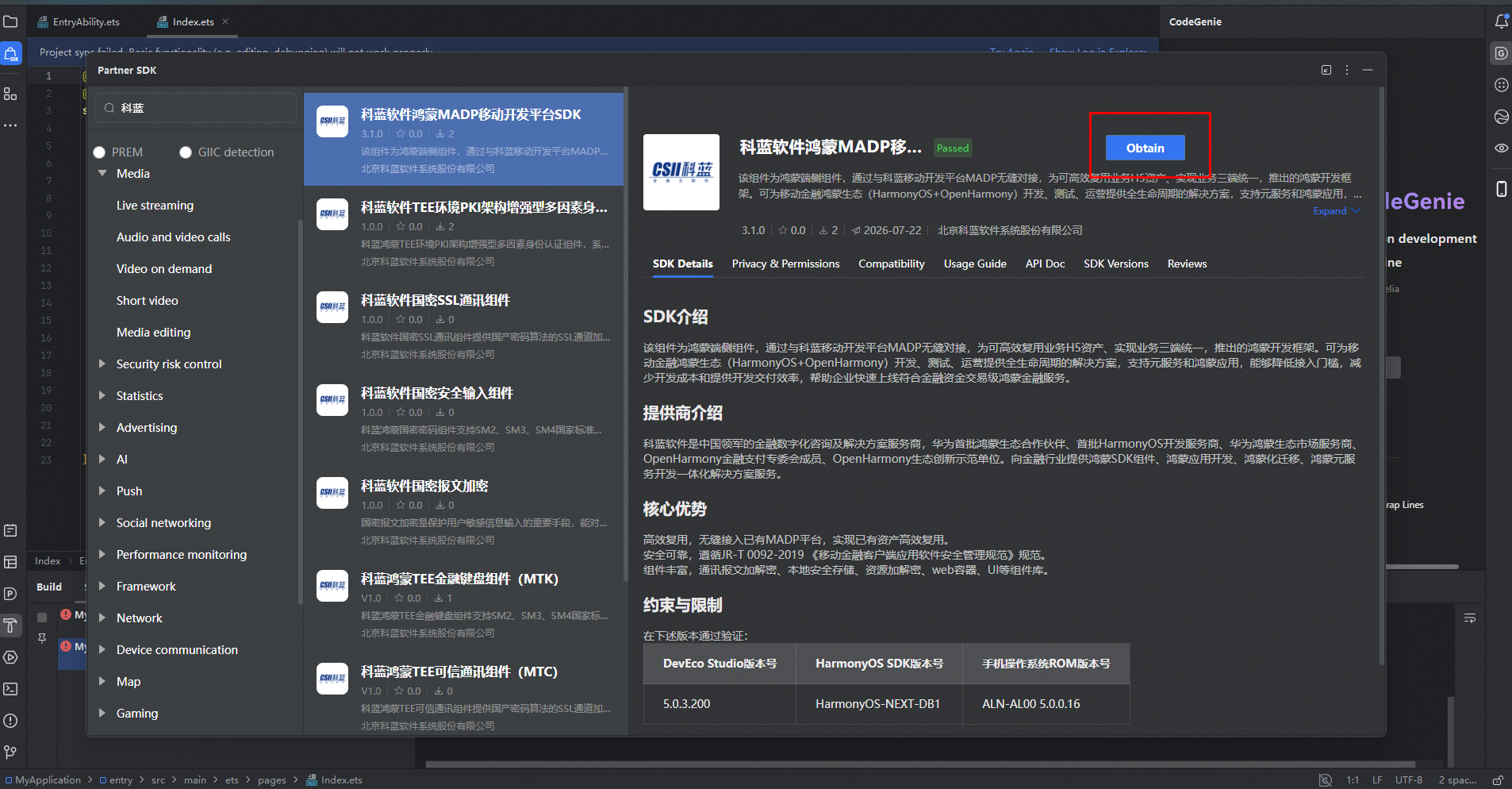Open the Build hammer tool window icon

[10, 625]
